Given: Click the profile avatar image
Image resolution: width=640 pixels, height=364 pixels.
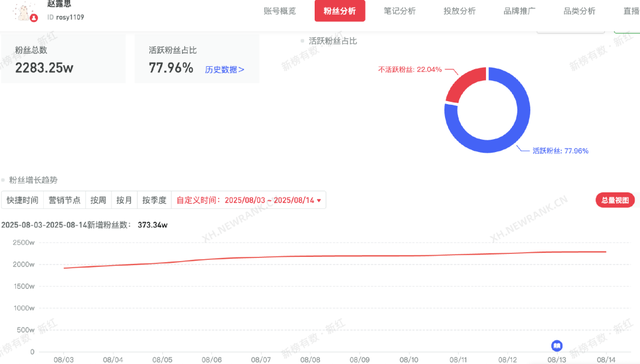Looking at the screenshot, I should click(24, 11).
